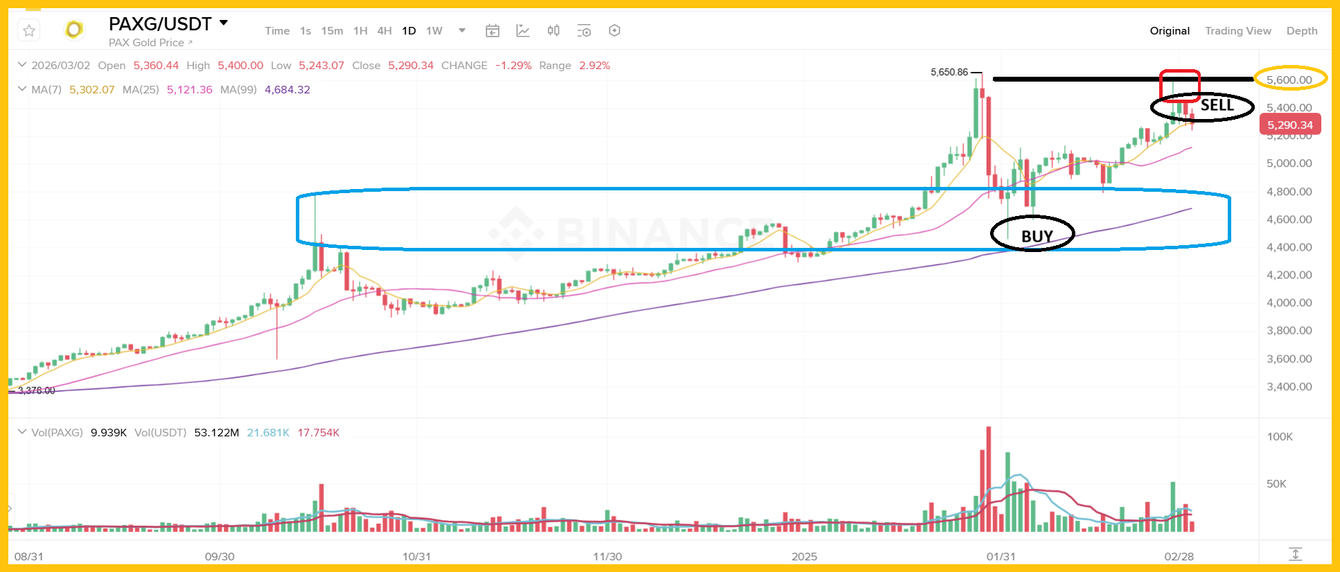The width and height of the screenshot is (1340, 572).
Task: Open the go-to-date calendar icon
Action: coord(492,31)
